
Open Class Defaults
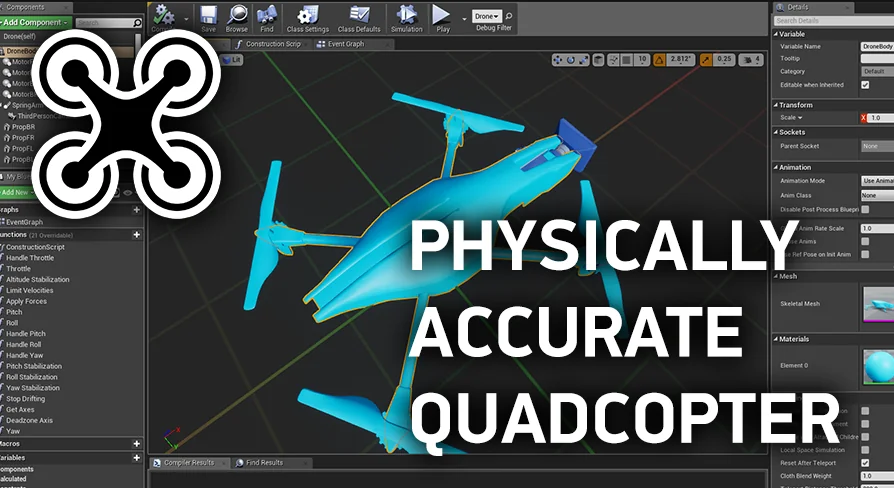pos(359,18)
